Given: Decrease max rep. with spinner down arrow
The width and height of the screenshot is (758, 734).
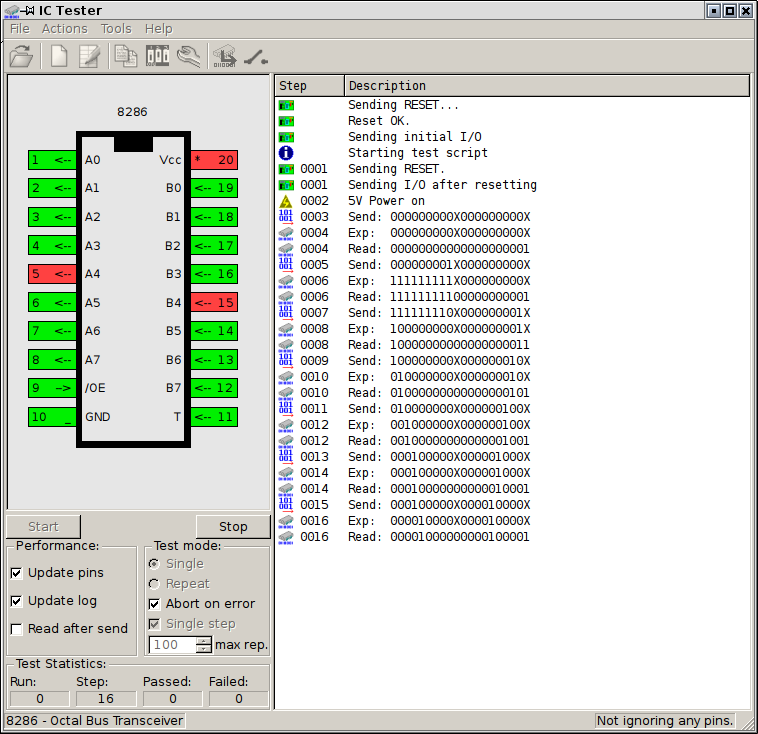Looking at the screenshot, I should pos(204,649).
